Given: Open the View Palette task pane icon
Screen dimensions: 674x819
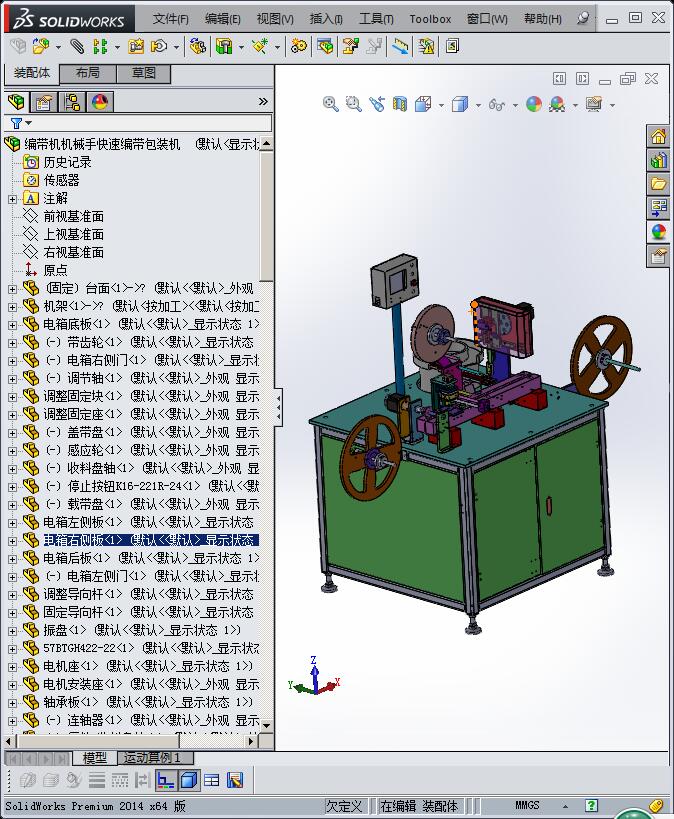Looking at the screenshot, I should [658, 208].
